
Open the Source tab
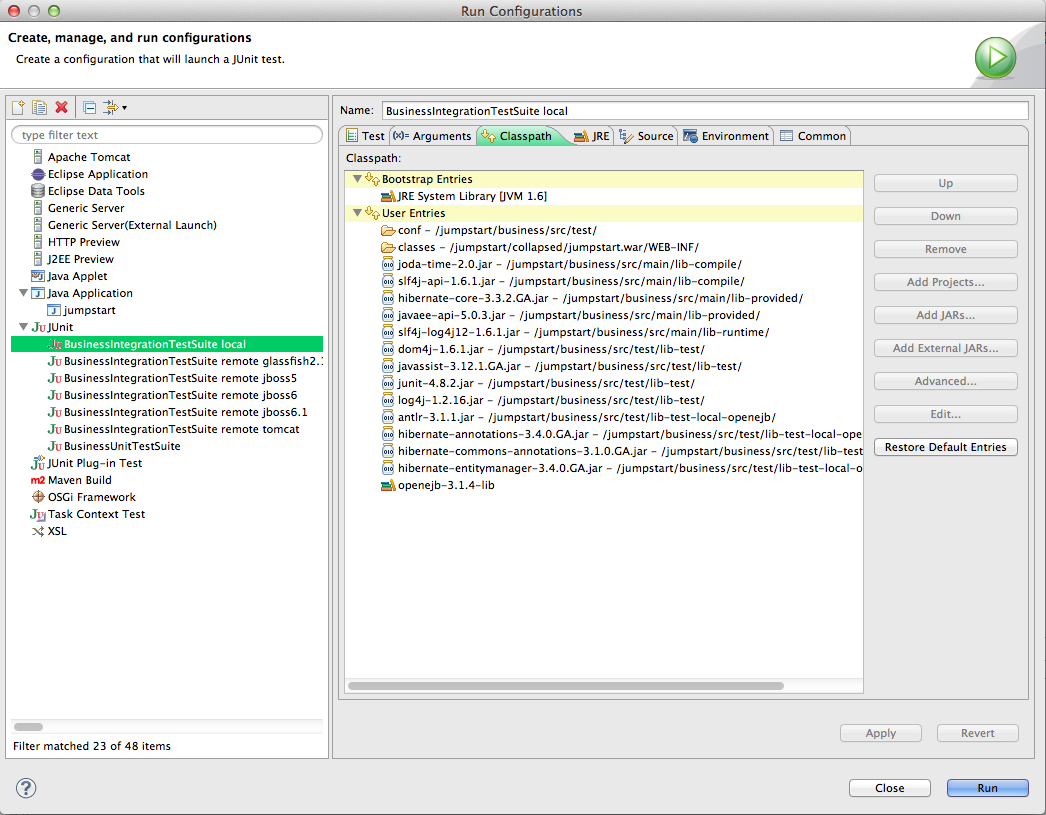coord(647,136)
